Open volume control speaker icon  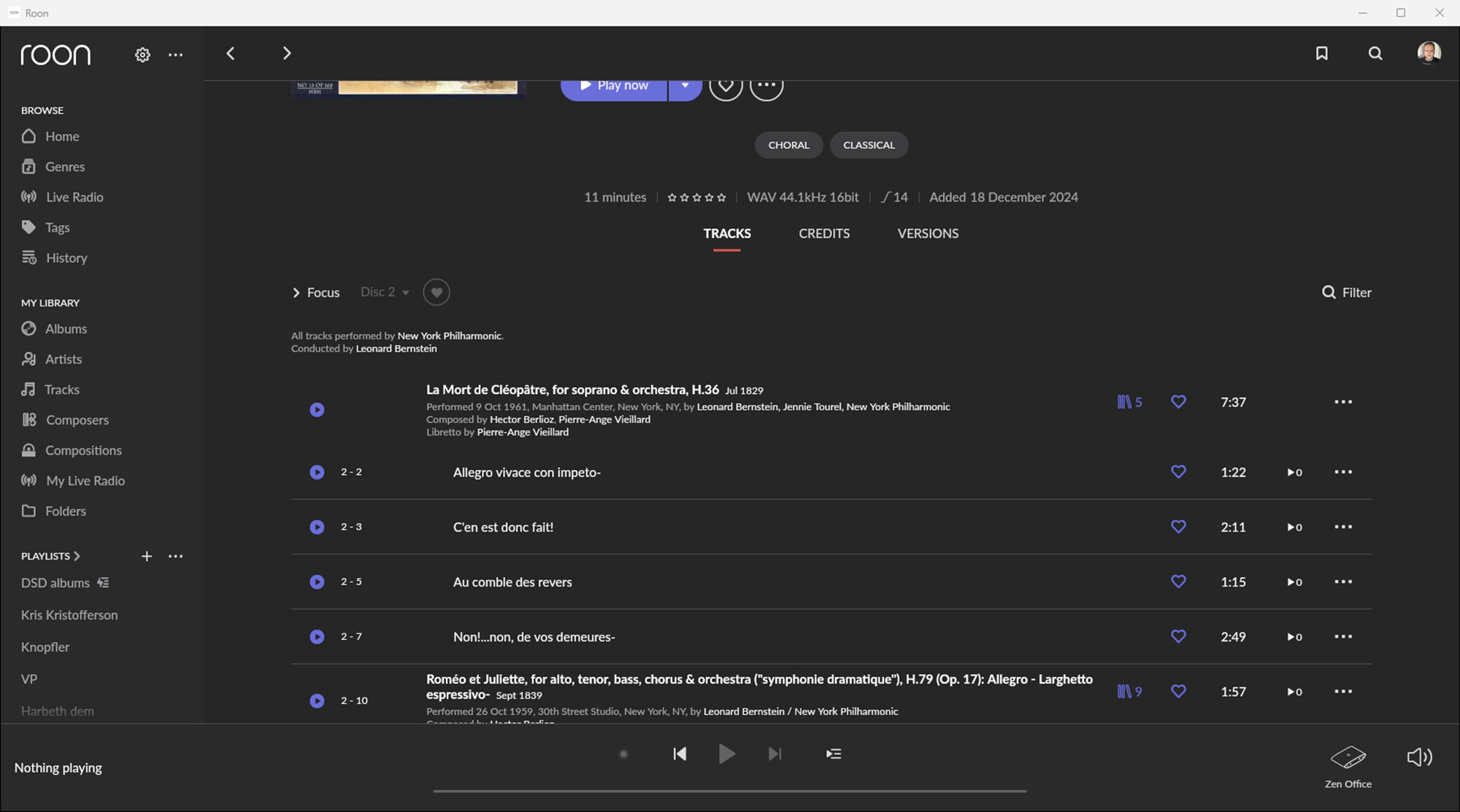(x=1419, y=757)
